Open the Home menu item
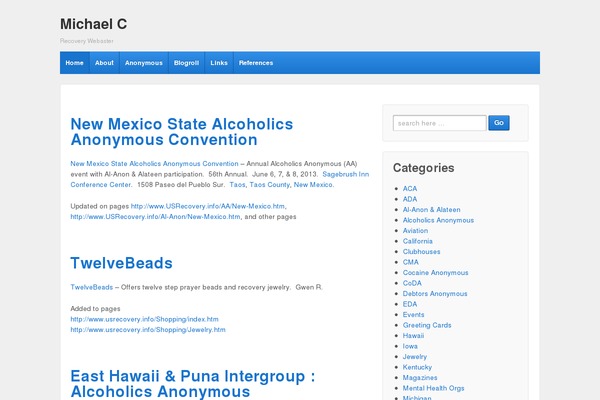 tap(75, 63)
